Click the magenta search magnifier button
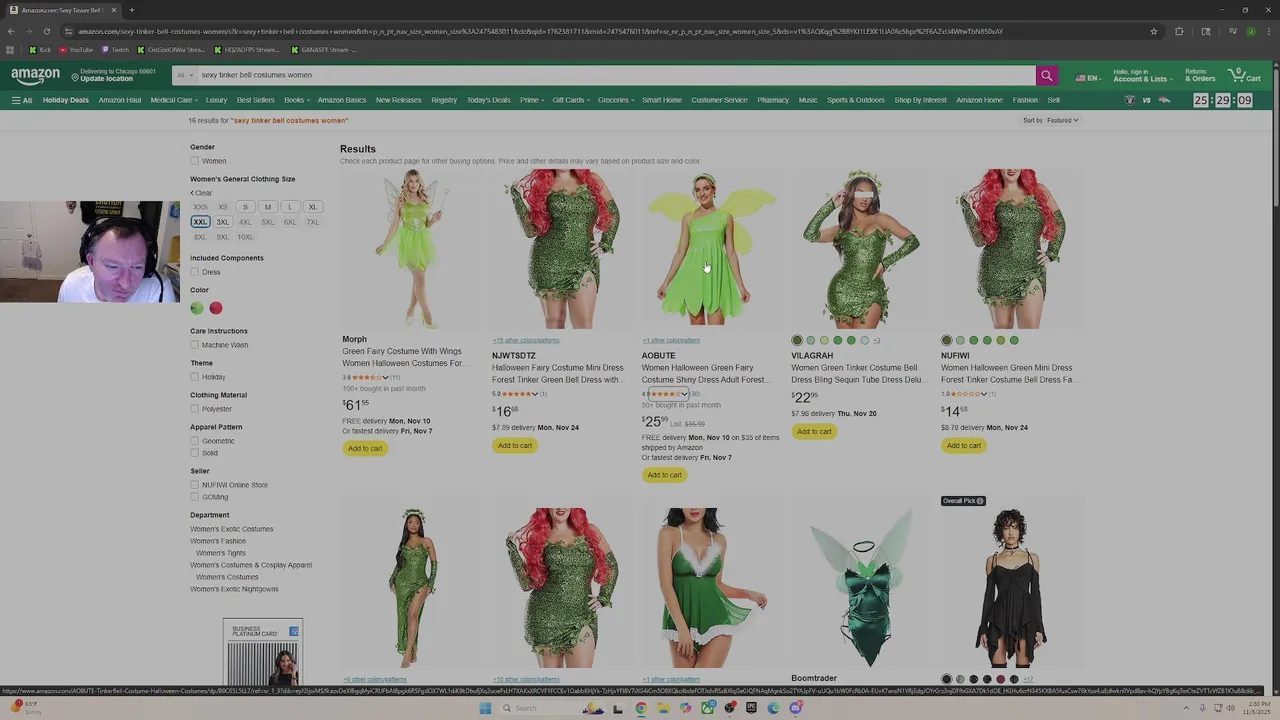Image resolution: width=1280 pixels, height=720 pixels. coord(1046,75)
